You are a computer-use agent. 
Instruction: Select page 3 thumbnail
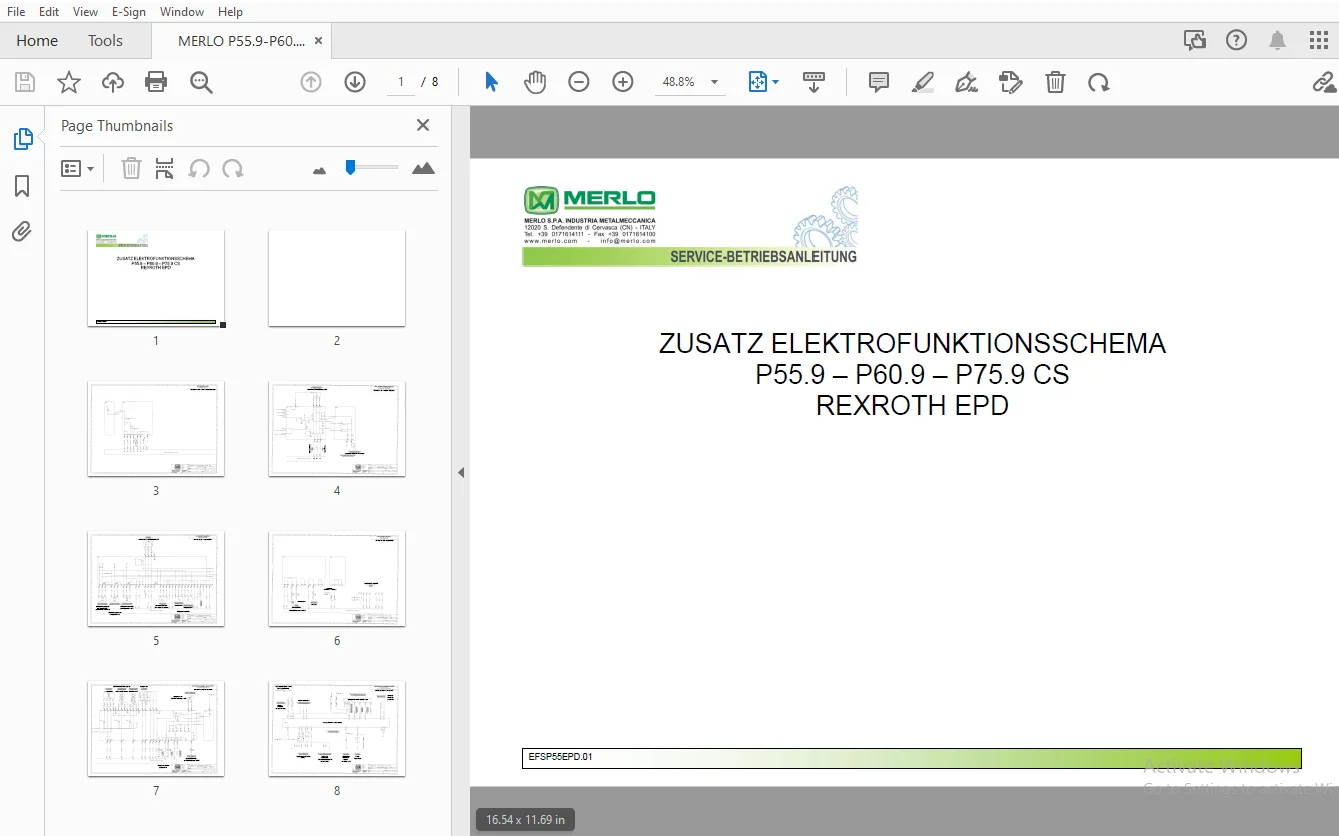(x=156, y=428)
